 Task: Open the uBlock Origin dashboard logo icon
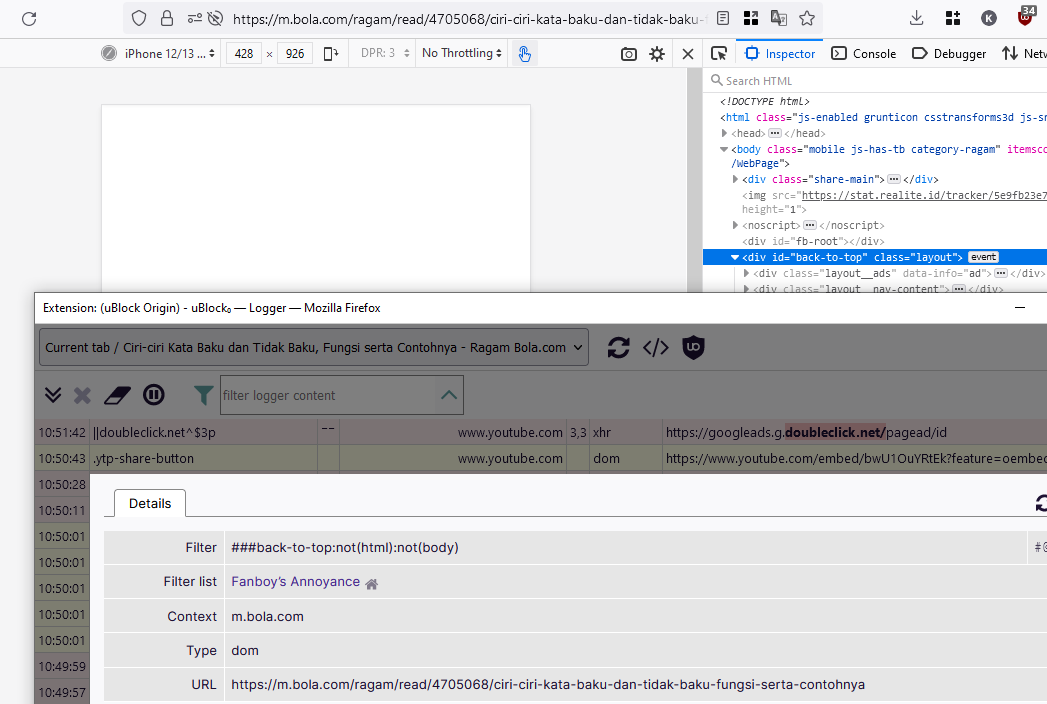693,347
